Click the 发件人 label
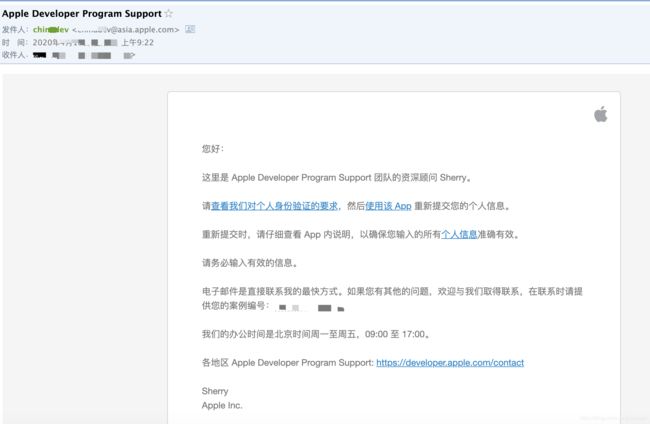Viewport: 650px width, 424px height. tap(14, 29)
